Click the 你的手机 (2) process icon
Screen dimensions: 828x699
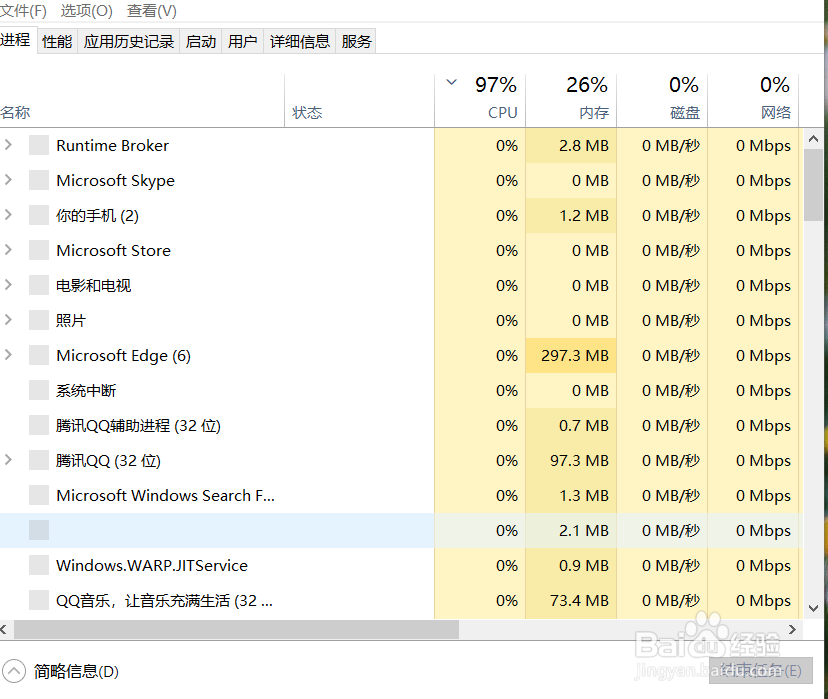(x=39, y=215)
